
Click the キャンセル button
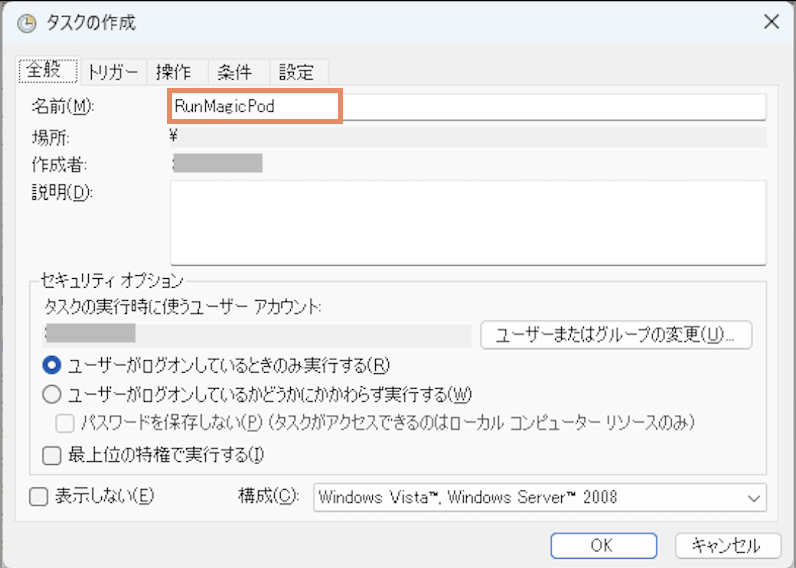tap(727, 546)
